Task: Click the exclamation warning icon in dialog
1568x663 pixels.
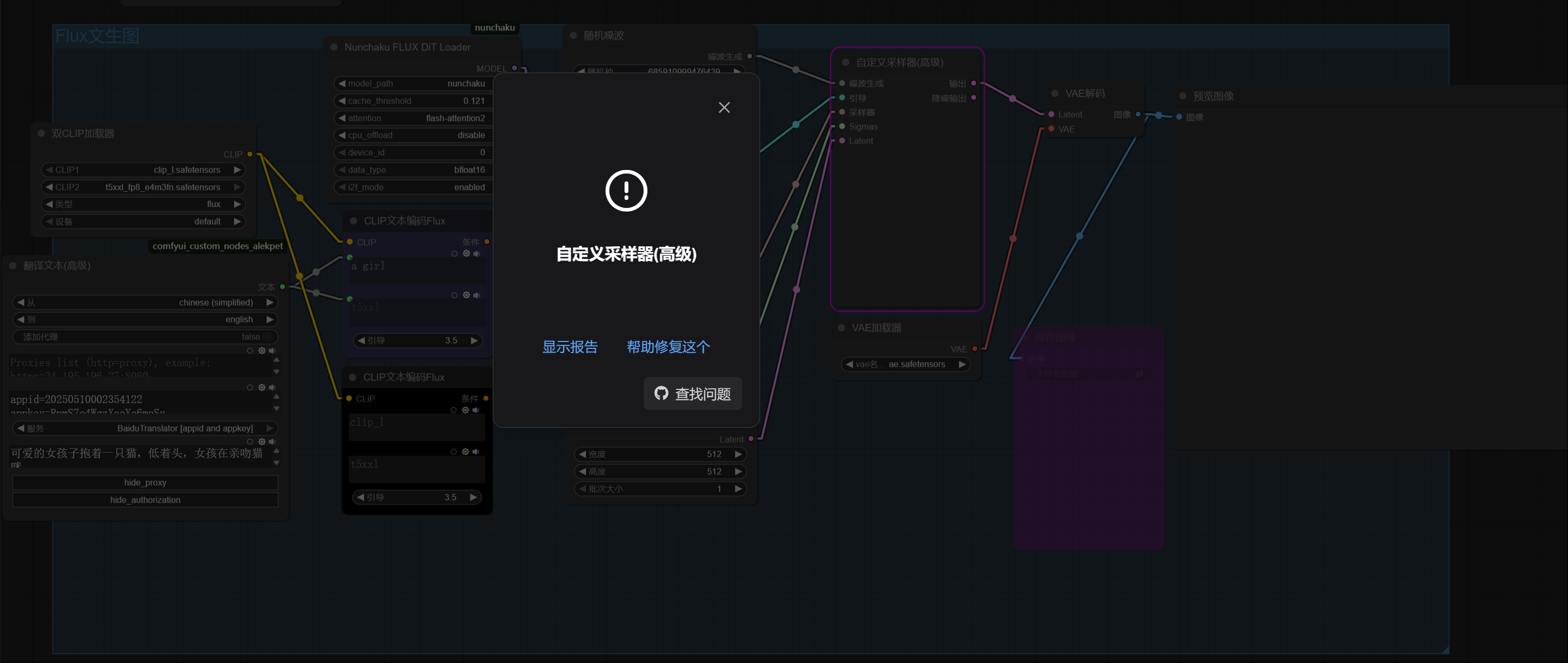Action: coord(626,190)
